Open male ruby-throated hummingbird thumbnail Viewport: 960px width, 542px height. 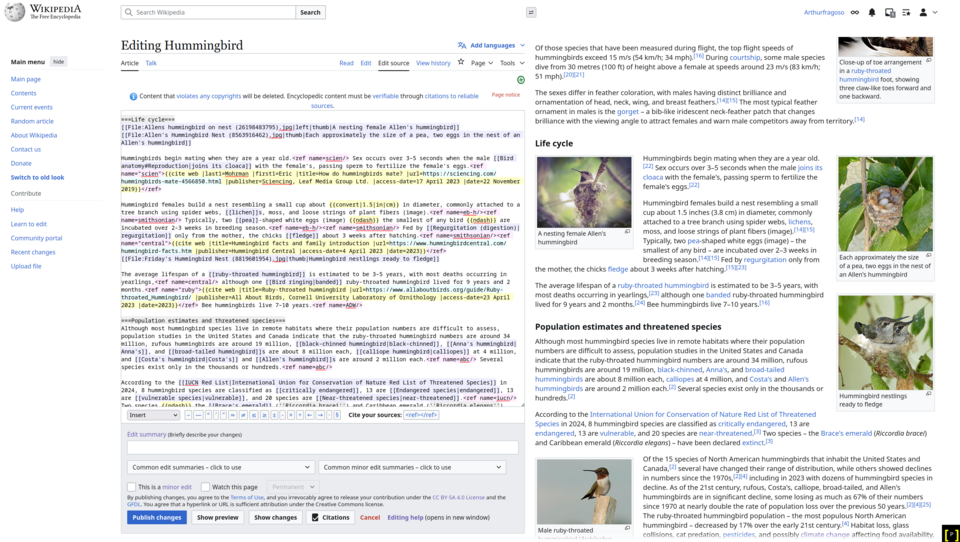(x=584, y=491)
